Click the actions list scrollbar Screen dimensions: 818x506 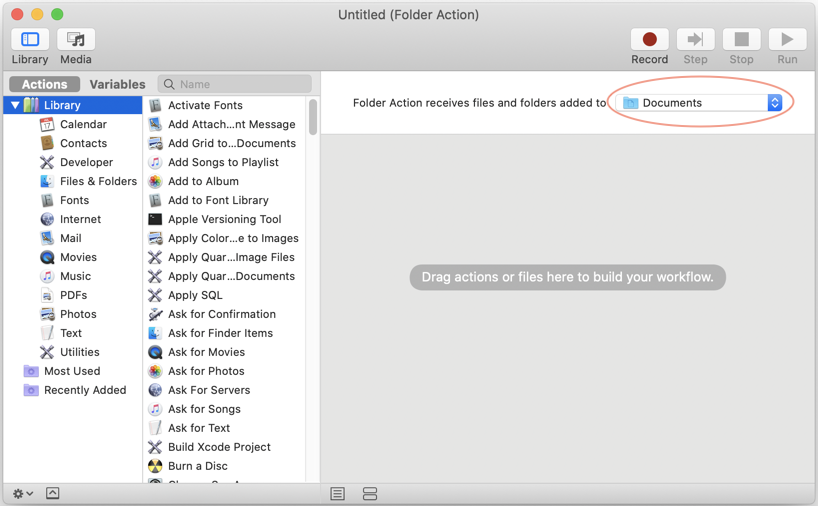click(x=313, y=117)
